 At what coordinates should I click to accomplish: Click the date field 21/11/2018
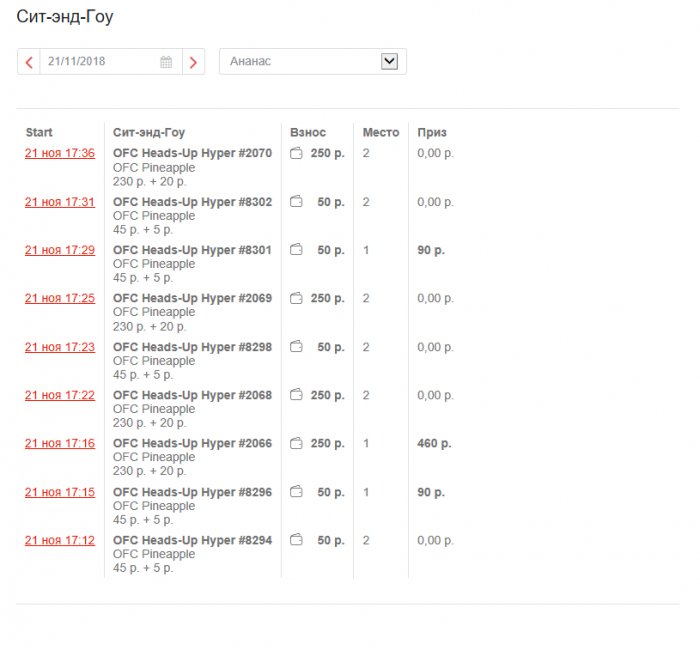111,62
